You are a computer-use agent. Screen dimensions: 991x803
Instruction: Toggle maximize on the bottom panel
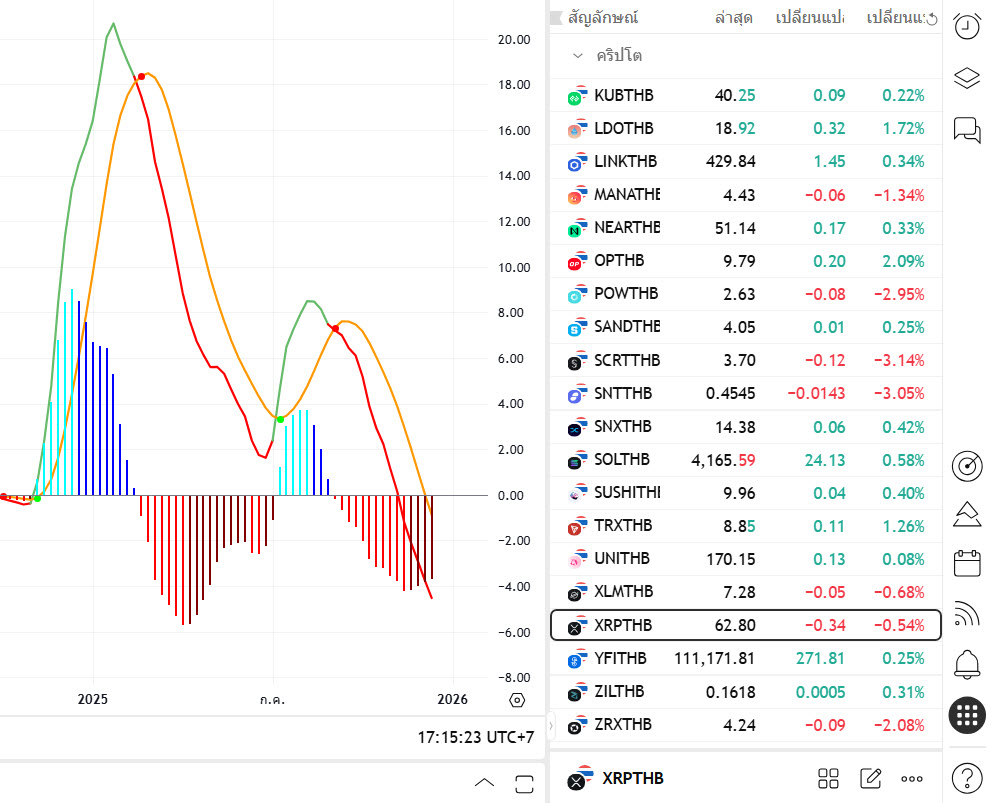point(525,782)
